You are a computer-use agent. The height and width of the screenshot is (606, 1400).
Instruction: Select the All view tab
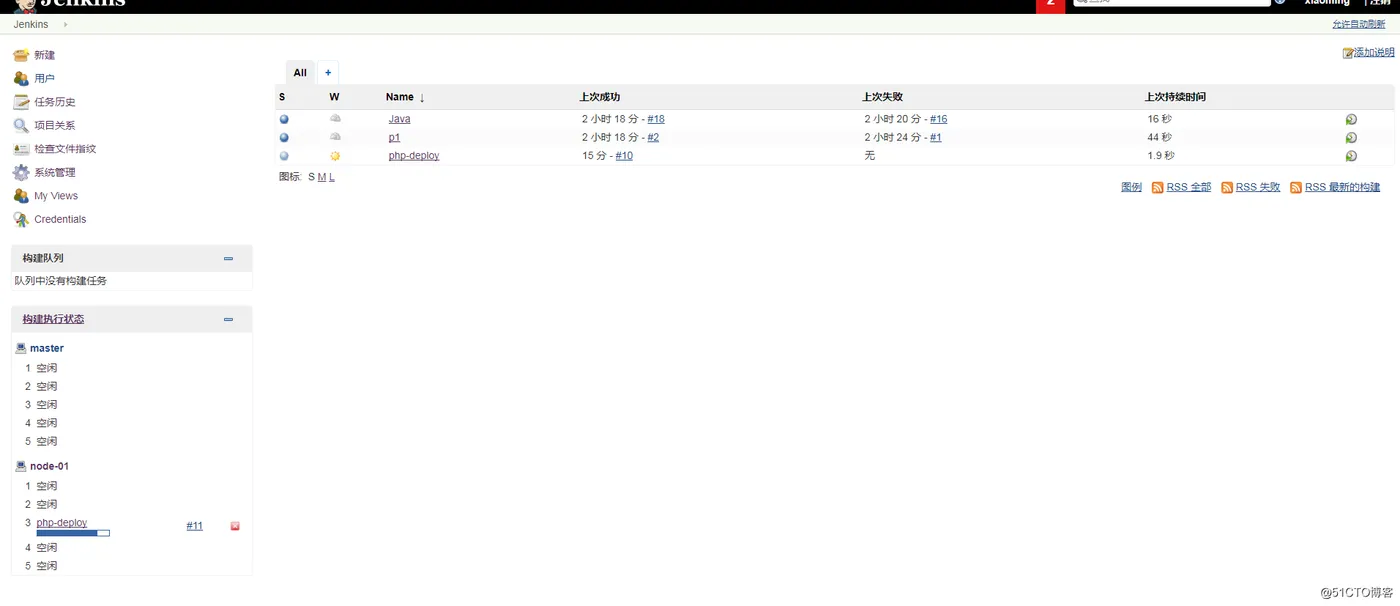pos(300,73)
